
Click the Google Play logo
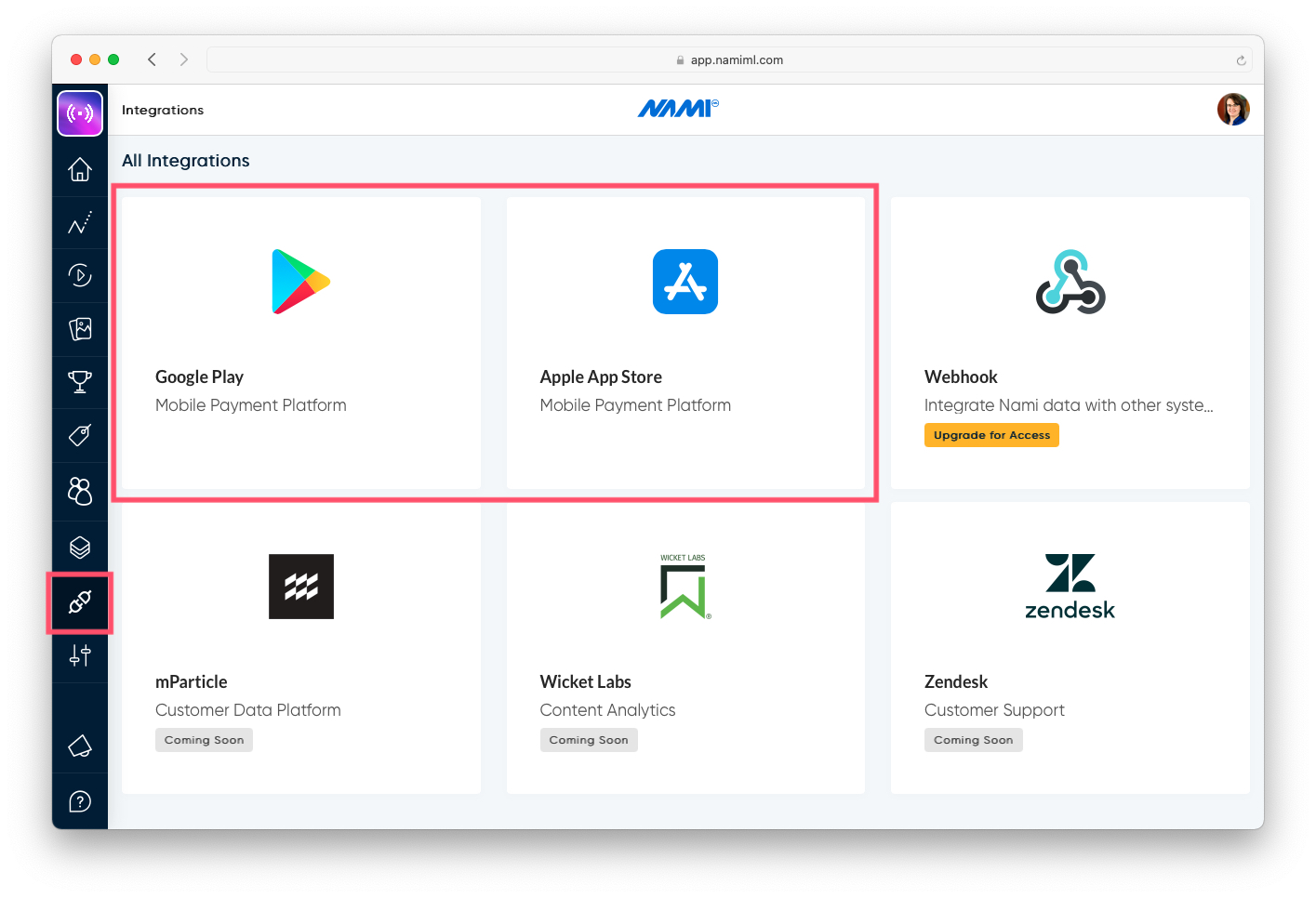click(300, 282)
